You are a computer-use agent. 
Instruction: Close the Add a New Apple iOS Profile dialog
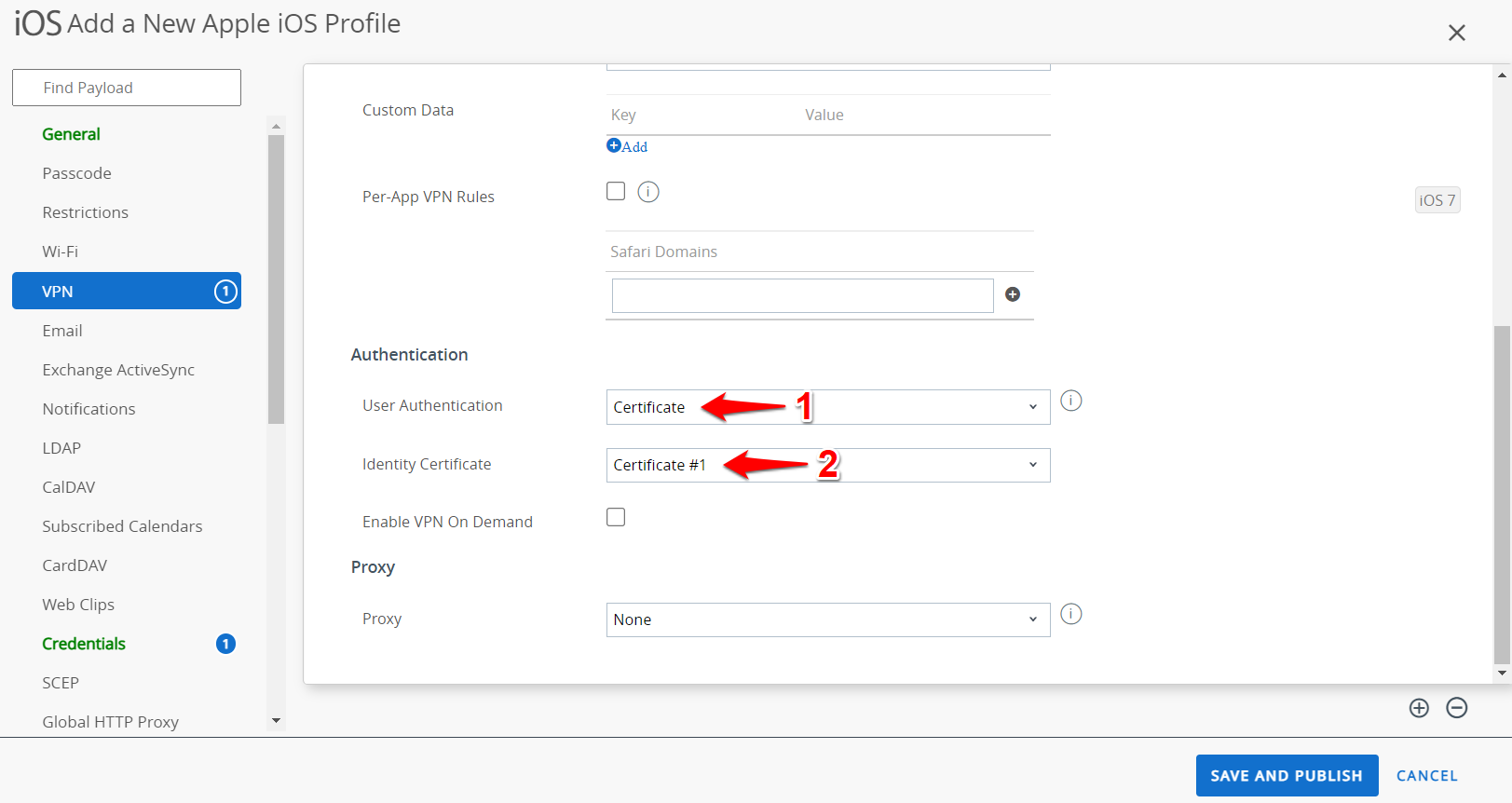click(1457, 33)
